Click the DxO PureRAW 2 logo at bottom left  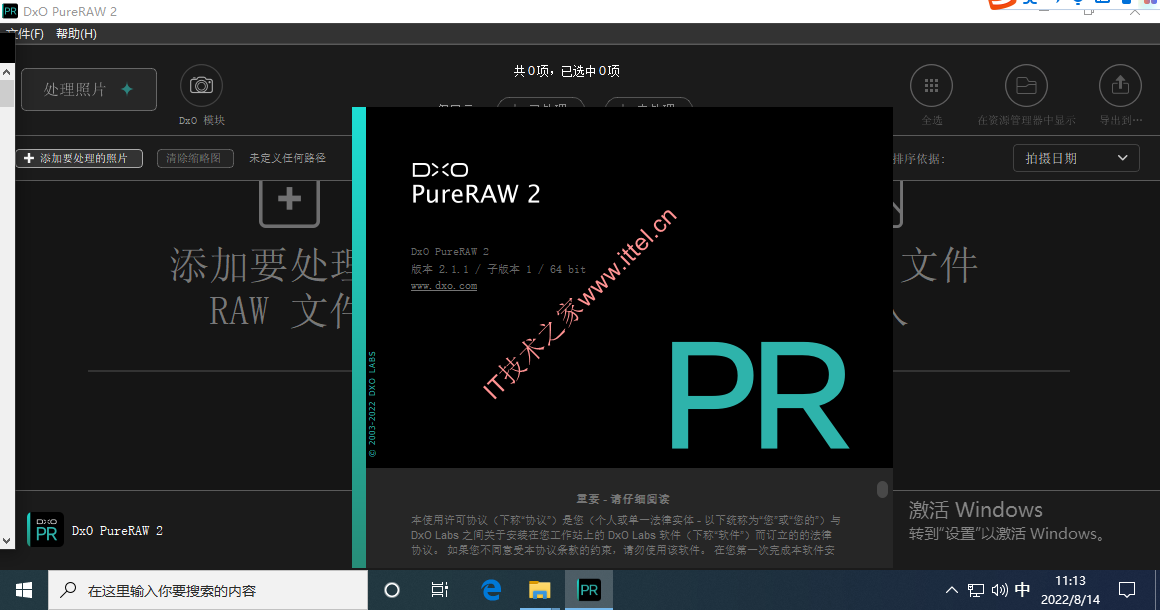[45, 530]
